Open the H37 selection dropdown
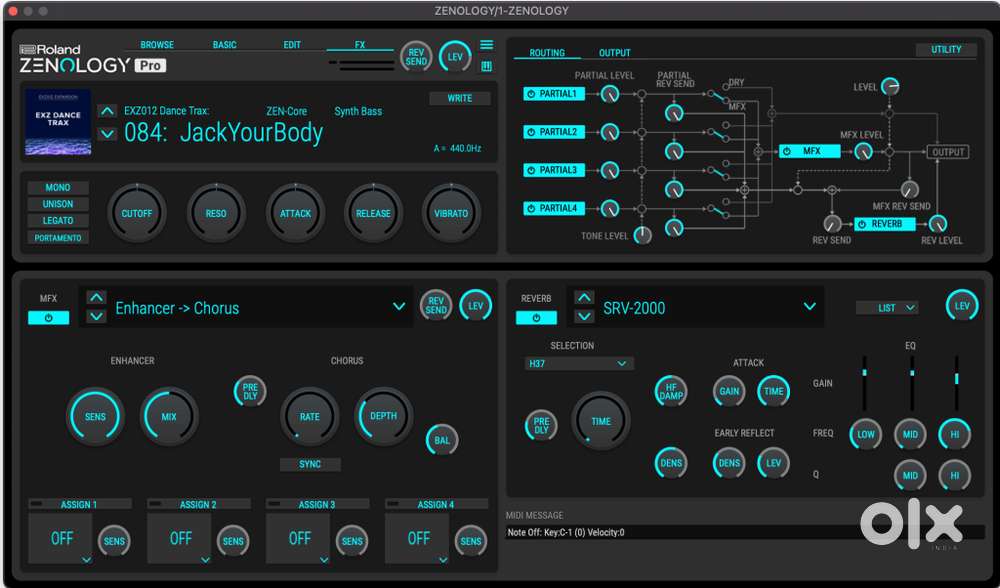The height and width of the screenshot is (588, 1000). coord(579,364)
